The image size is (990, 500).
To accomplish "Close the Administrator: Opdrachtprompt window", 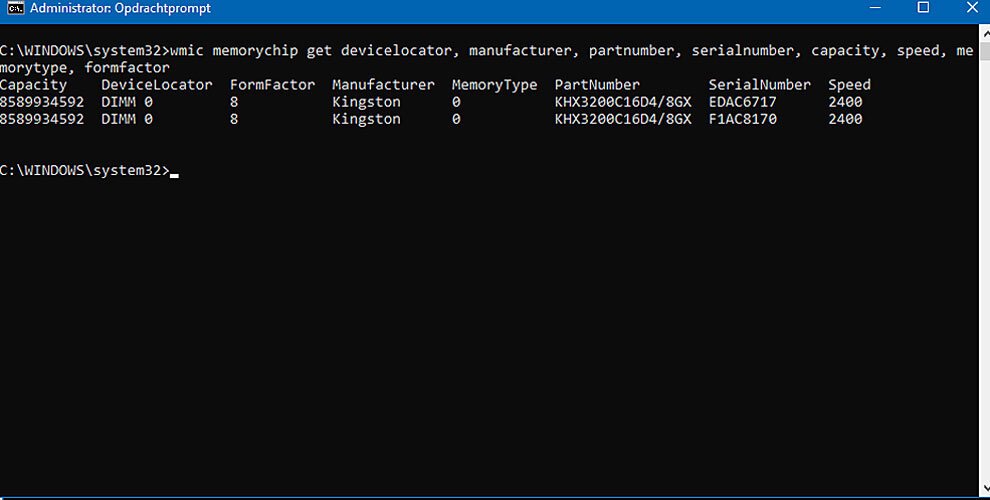I will (972, 8).
